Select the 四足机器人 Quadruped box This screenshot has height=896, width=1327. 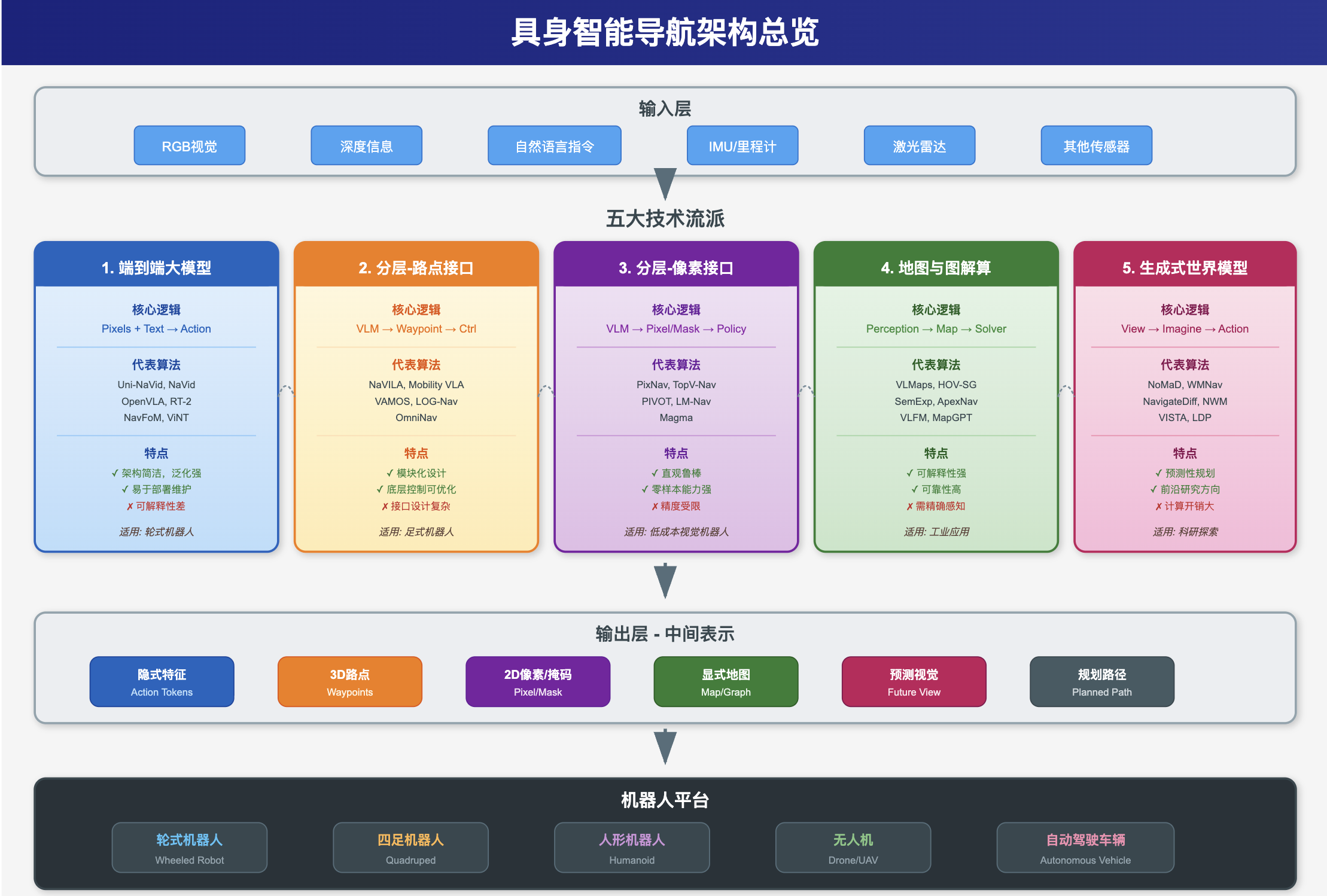click(x=410, y=848)
